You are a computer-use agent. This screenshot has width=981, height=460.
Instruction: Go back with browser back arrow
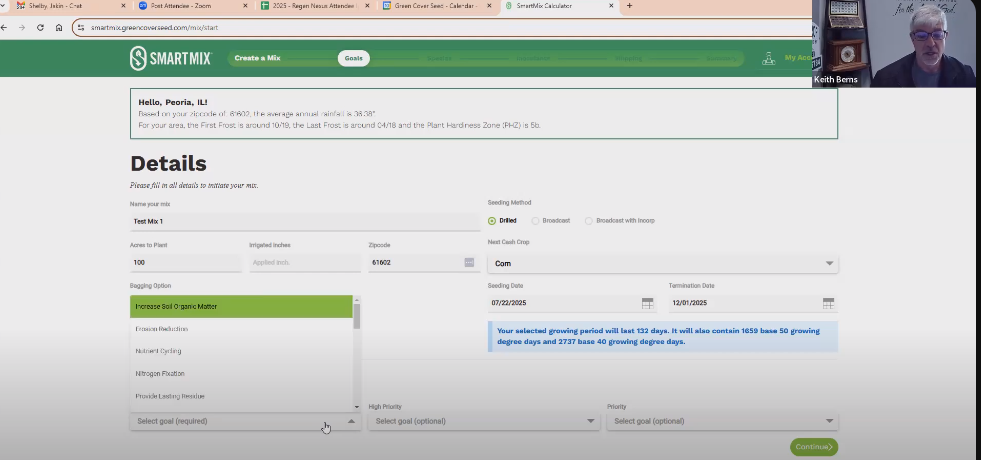point(4,28)
